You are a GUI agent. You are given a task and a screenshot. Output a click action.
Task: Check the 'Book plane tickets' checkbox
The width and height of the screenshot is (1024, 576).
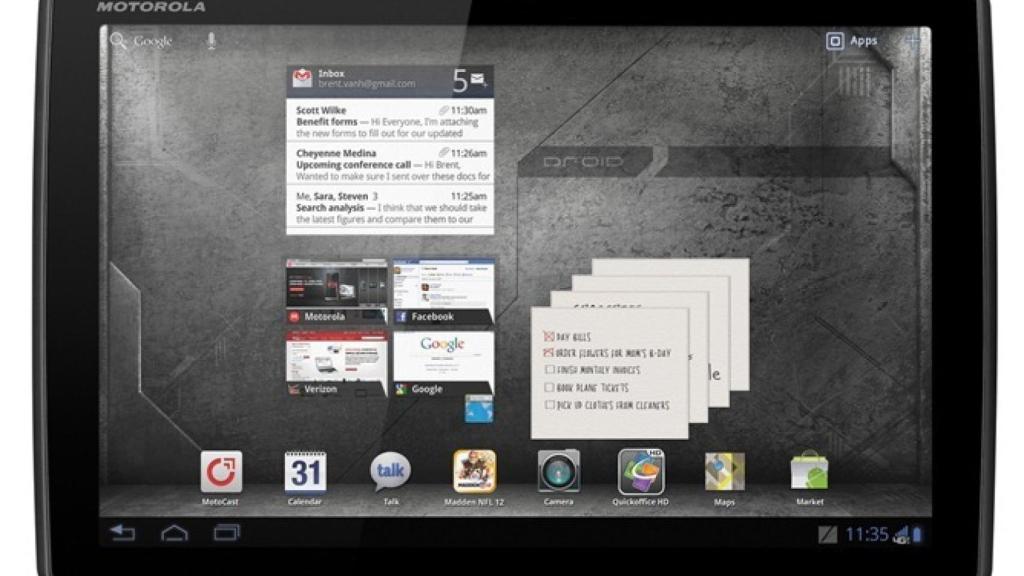tap(548, 387)
